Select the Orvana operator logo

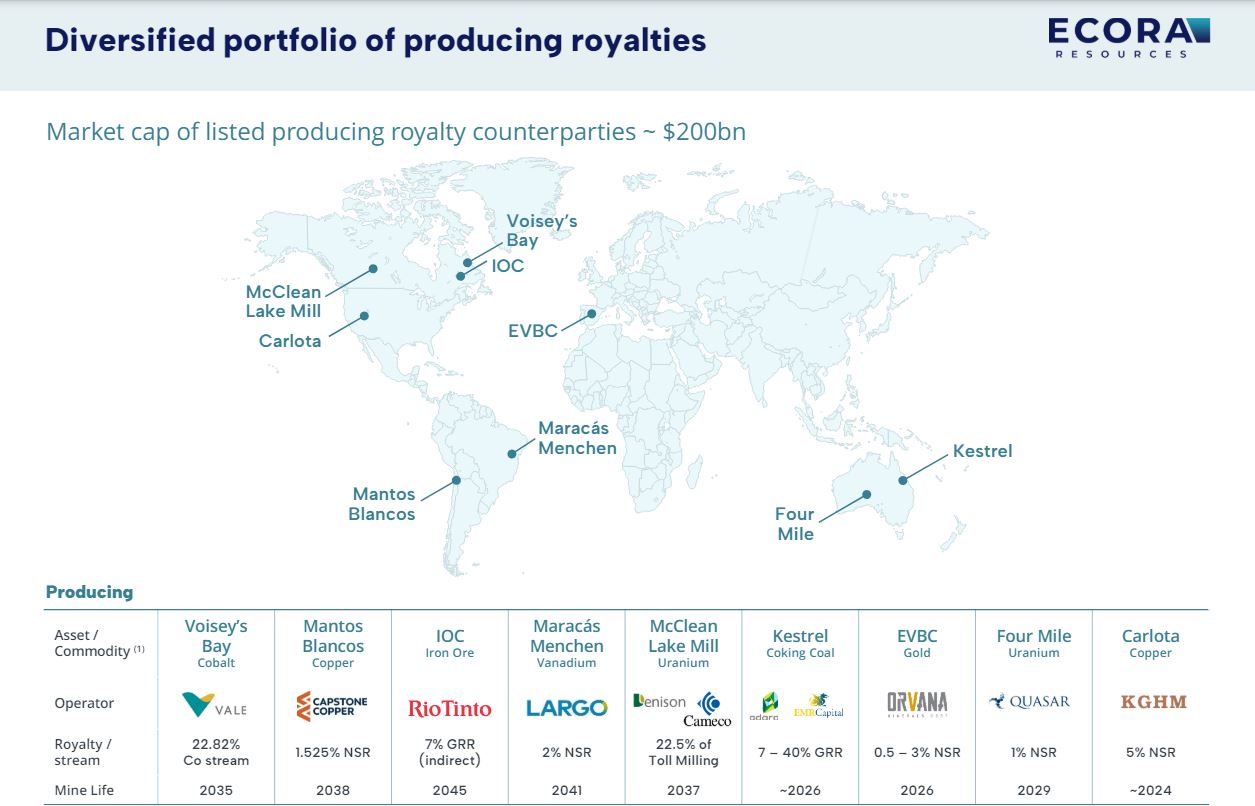click(917, 703)
